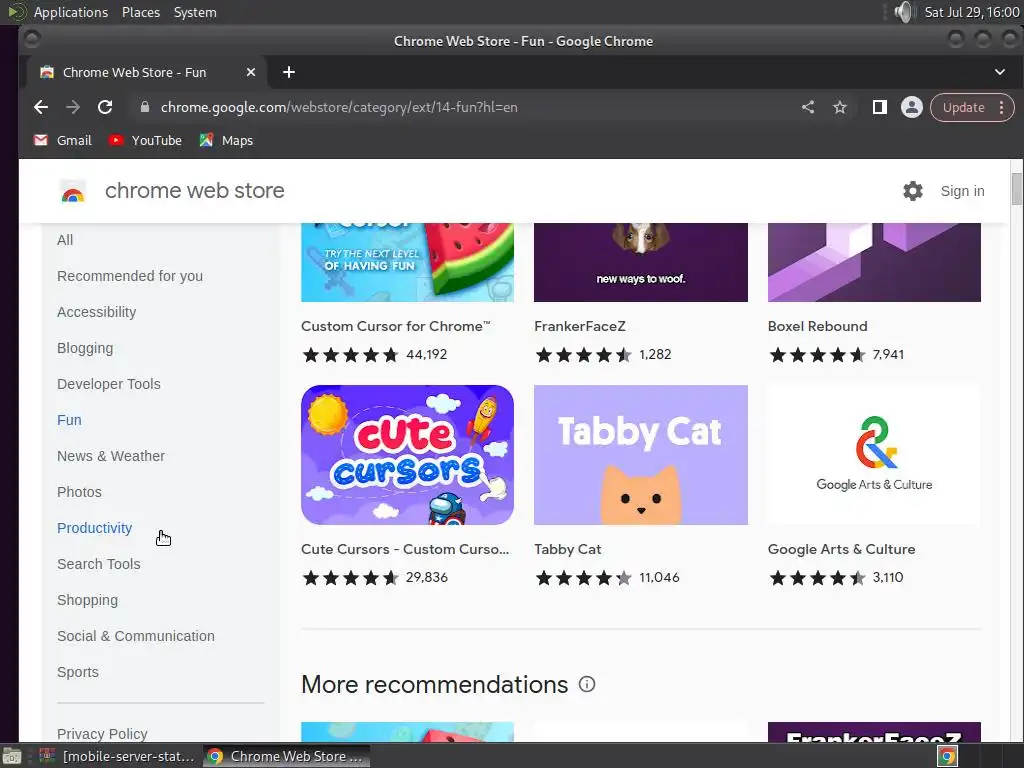Open the Search Tools category
Screen dimensions: 1024x768
(x=99, y=564)
